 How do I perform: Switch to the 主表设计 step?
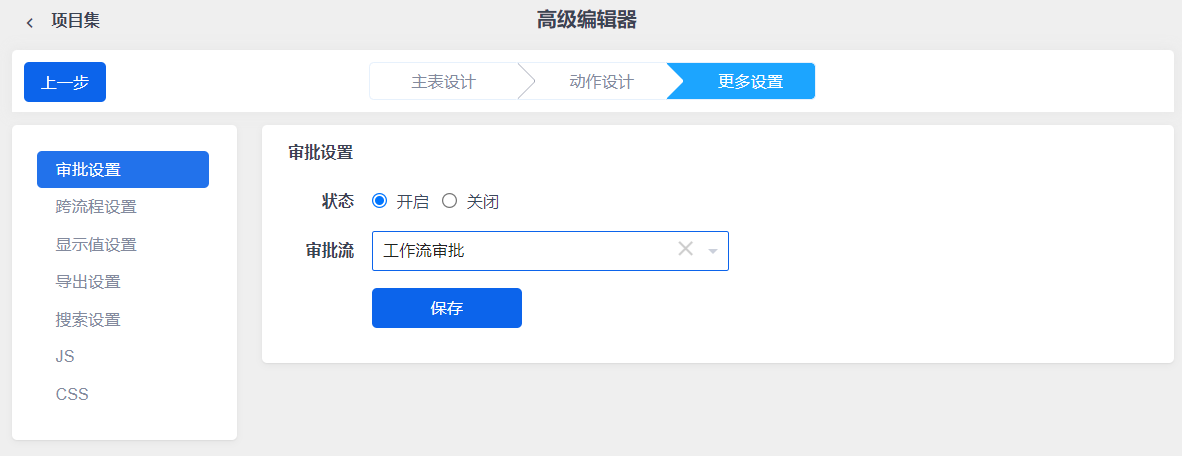[x=443, y=81]
